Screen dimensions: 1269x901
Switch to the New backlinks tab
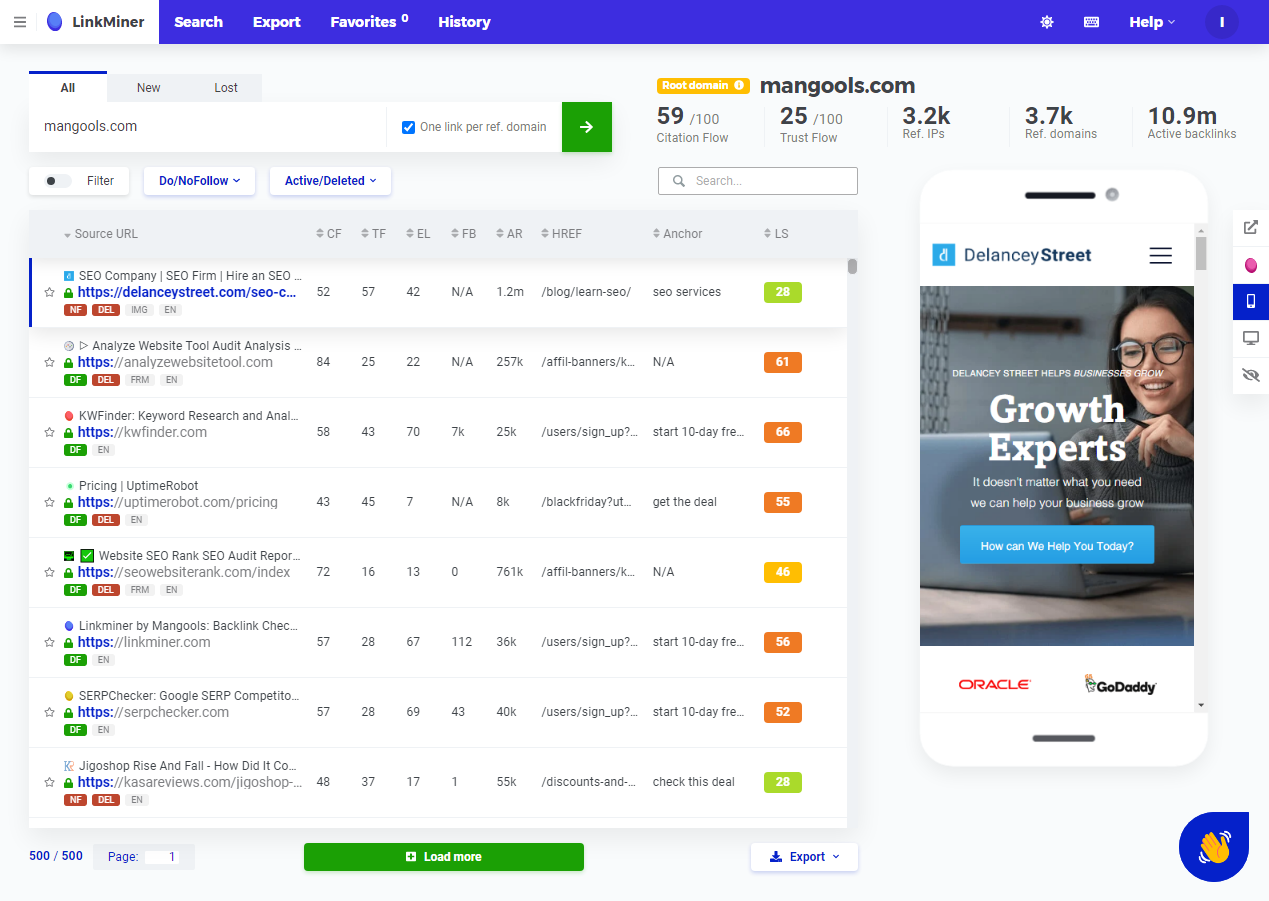149,88
